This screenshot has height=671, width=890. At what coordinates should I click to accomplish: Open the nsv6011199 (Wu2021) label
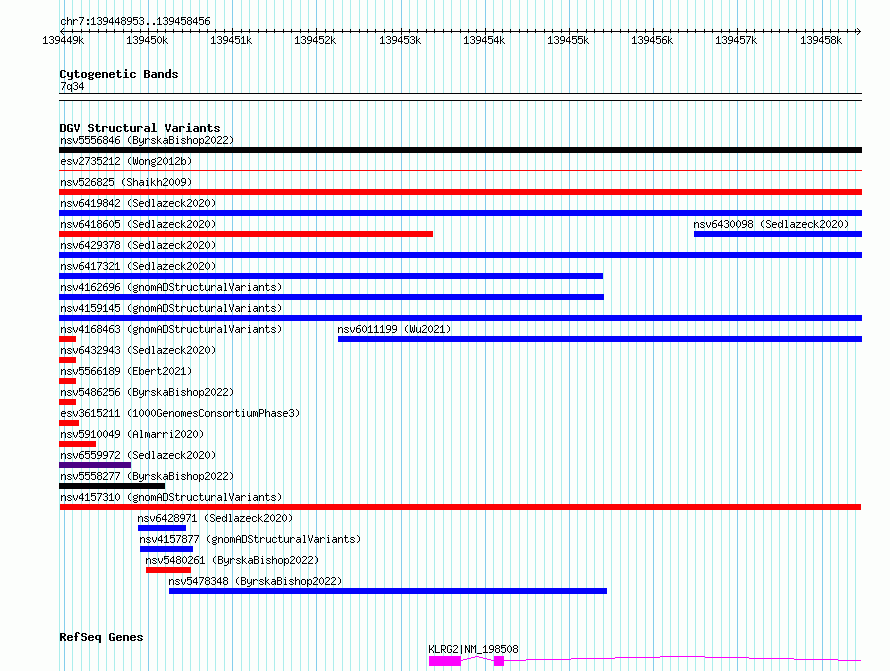394,329
